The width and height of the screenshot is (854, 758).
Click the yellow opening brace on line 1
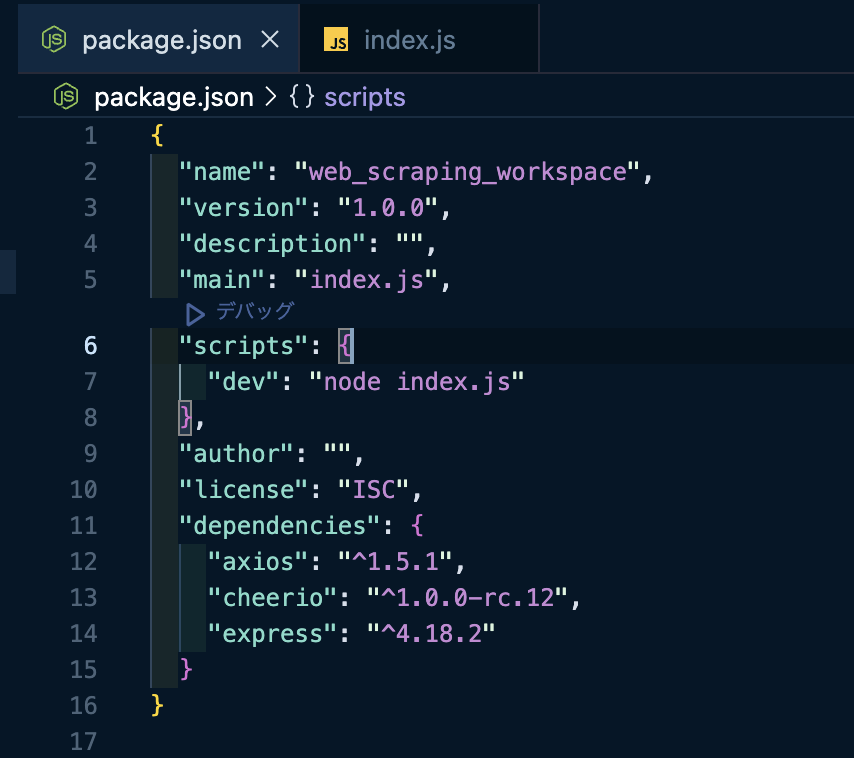pyautogui.click(x=157, y=135)
